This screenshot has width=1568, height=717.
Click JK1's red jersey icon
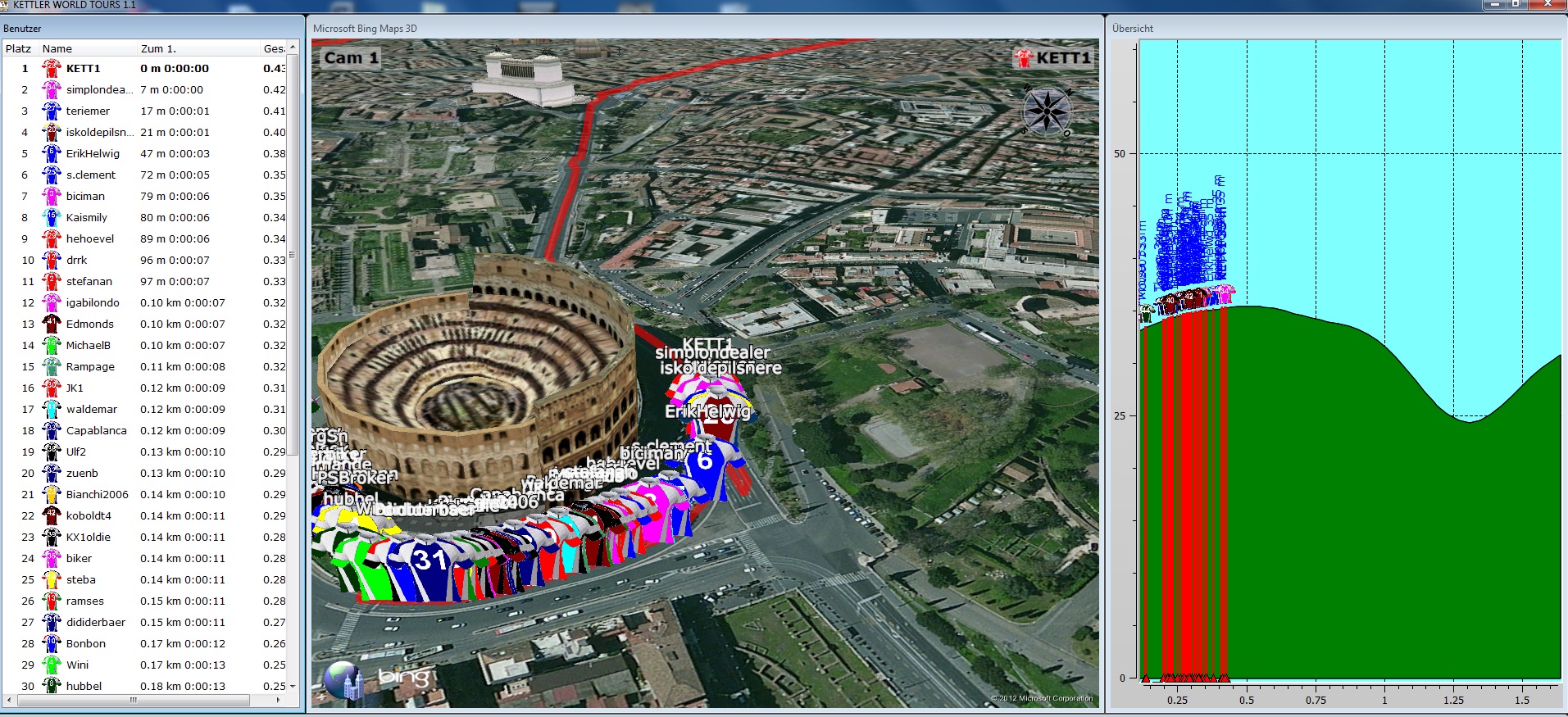pos(52,388)
